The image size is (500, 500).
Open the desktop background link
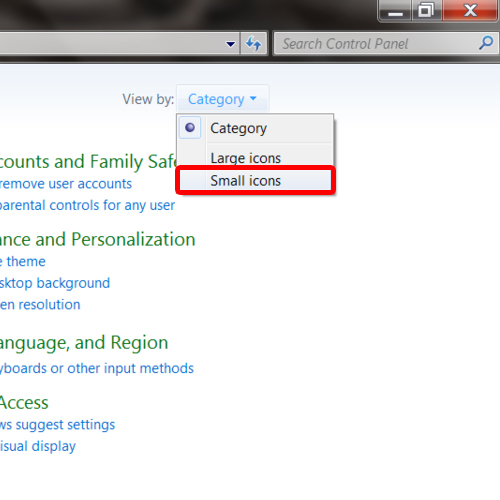pyautogui.click(x=55, y=283)
